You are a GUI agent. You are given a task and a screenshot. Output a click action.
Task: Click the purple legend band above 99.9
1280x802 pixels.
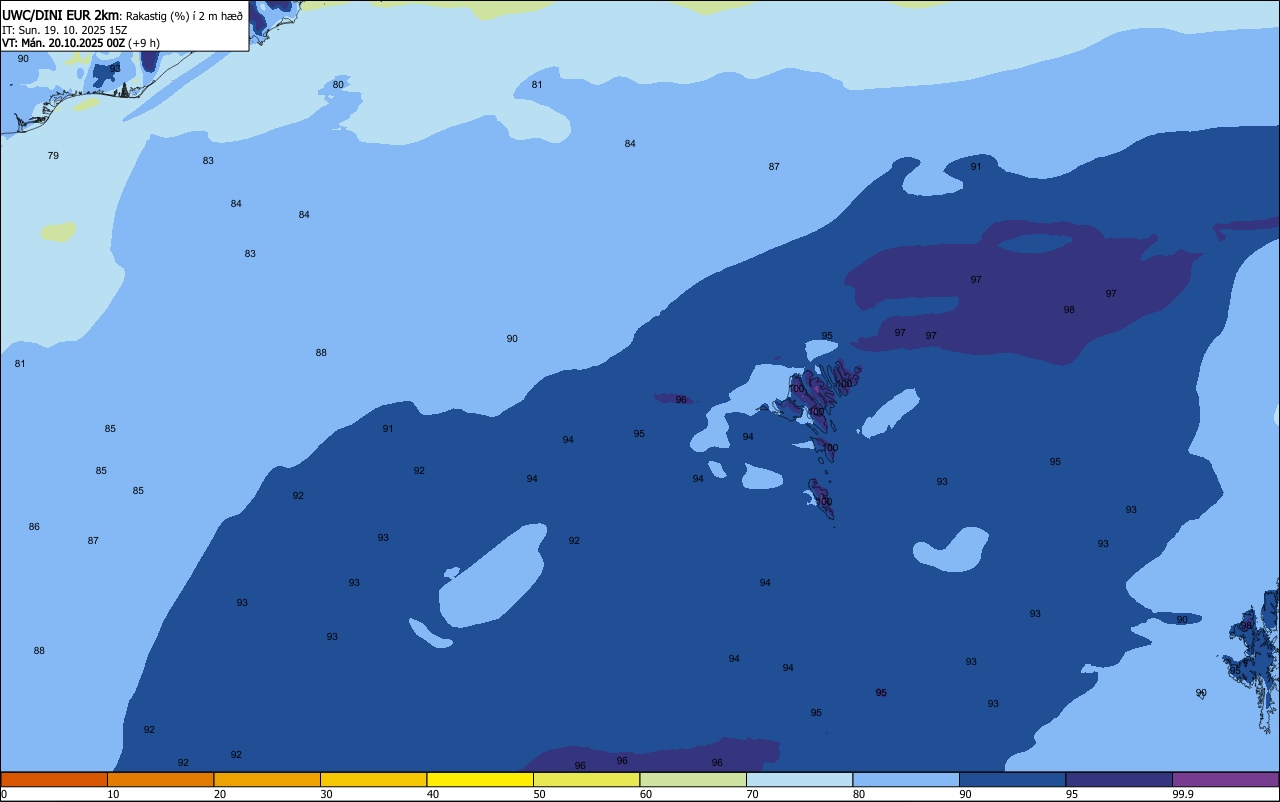1225,779
